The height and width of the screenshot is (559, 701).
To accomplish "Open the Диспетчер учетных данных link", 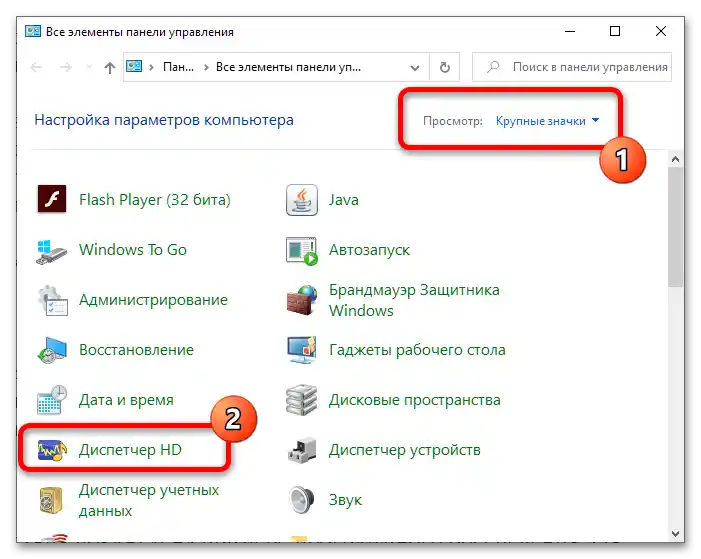I will click(x=149, y=500).
